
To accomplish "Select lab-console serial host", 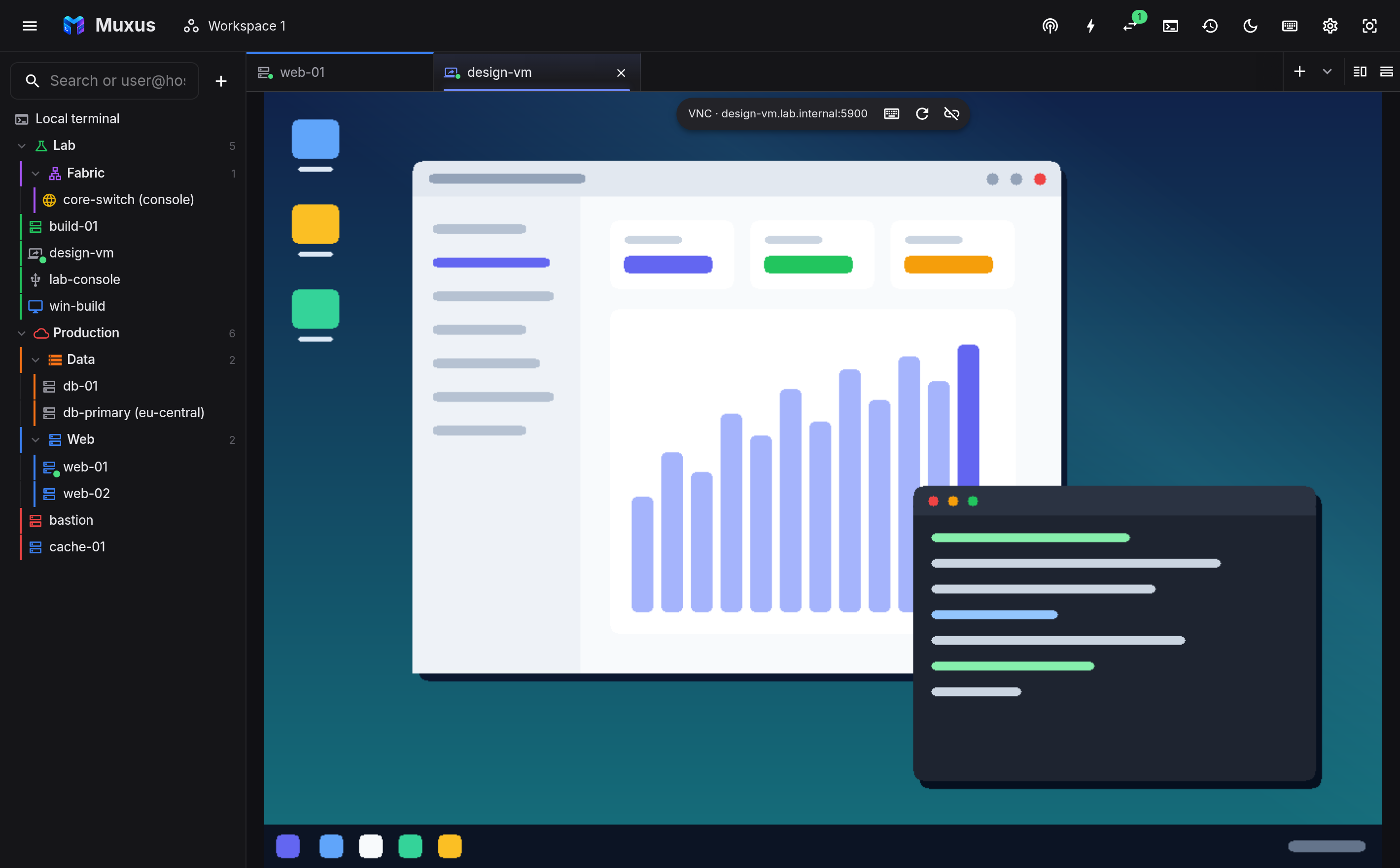I will click(x=123, y=280).
